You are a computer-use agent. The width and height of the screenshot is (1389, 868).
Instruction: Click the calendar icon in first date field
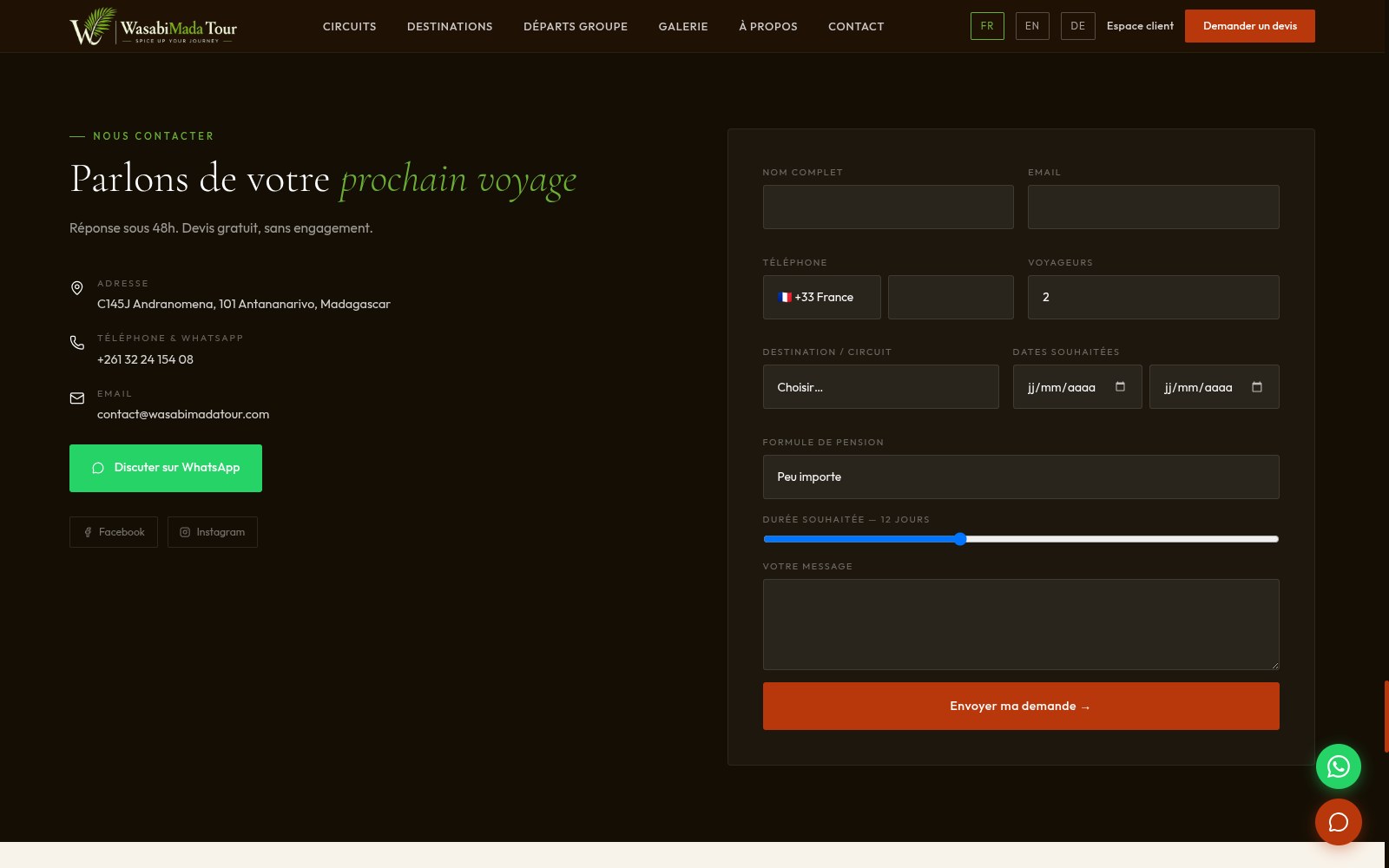pyautogui.click(x=1120, y=387)
